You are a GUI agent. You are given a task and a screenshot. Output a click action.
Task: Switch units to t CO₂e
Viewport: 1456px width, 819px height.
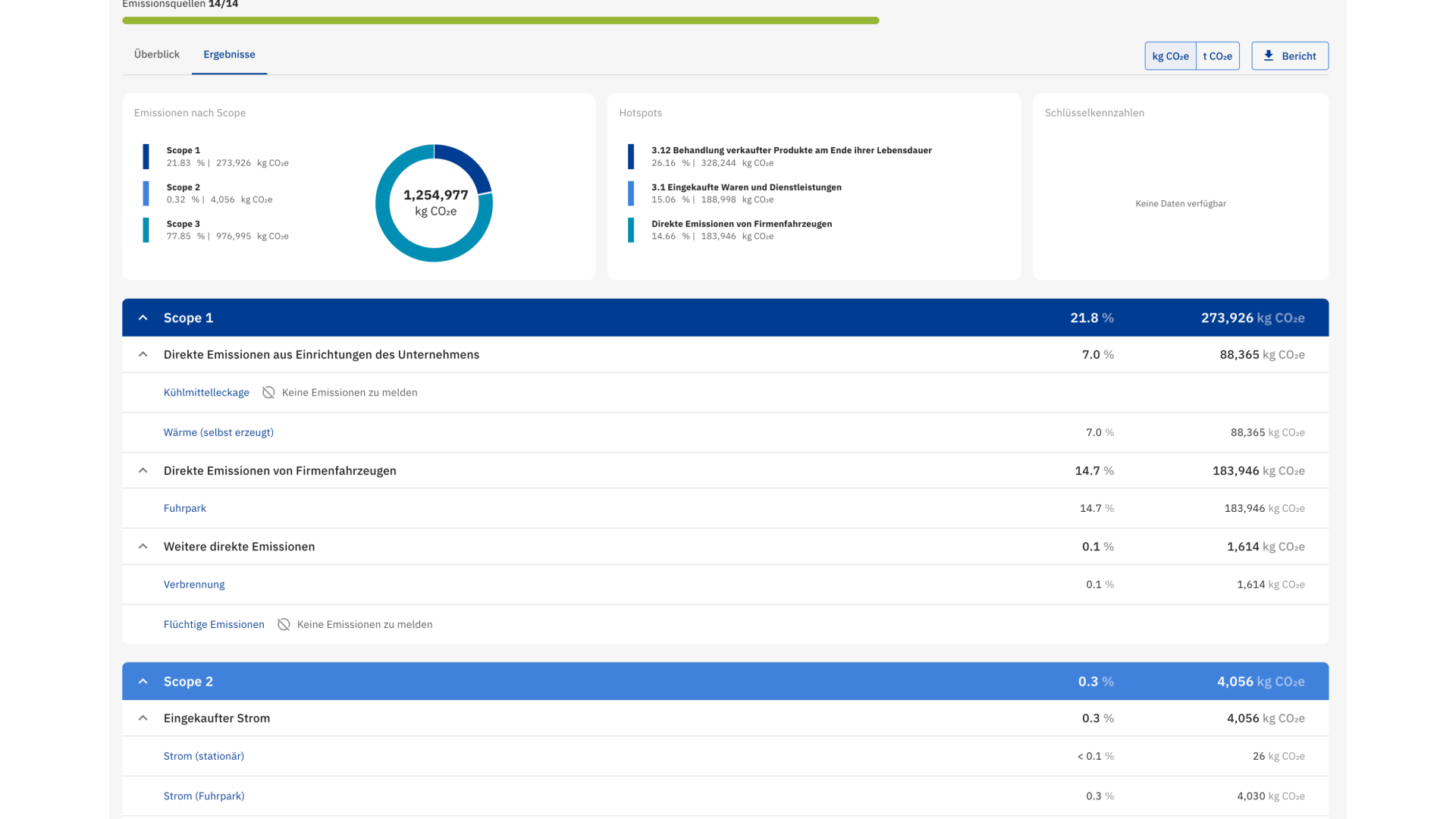point(1217,56)
